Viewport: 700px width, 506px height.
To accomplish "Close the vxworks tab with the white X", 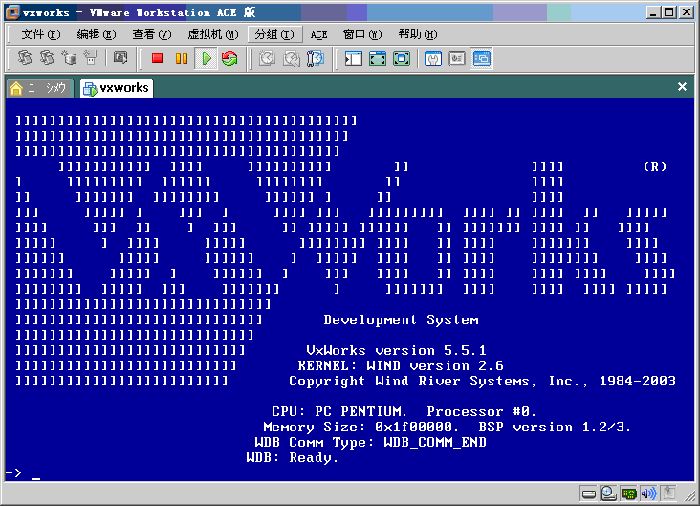I will [682, 87].
